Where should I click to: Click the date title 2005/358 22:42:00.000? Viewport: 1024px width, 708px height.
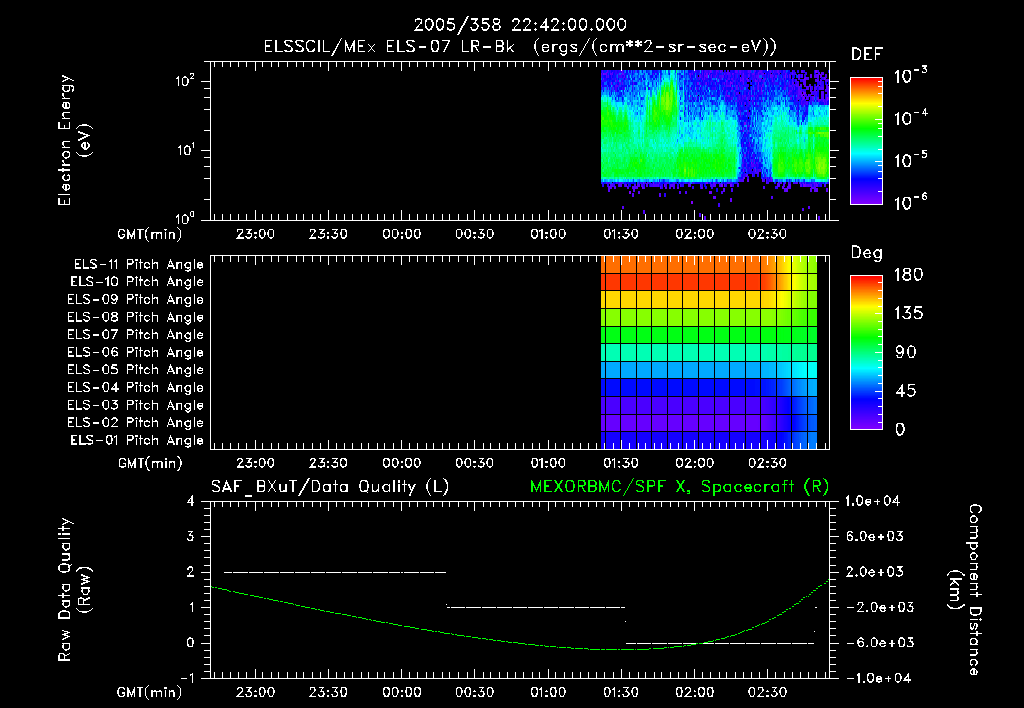(520, 25)
